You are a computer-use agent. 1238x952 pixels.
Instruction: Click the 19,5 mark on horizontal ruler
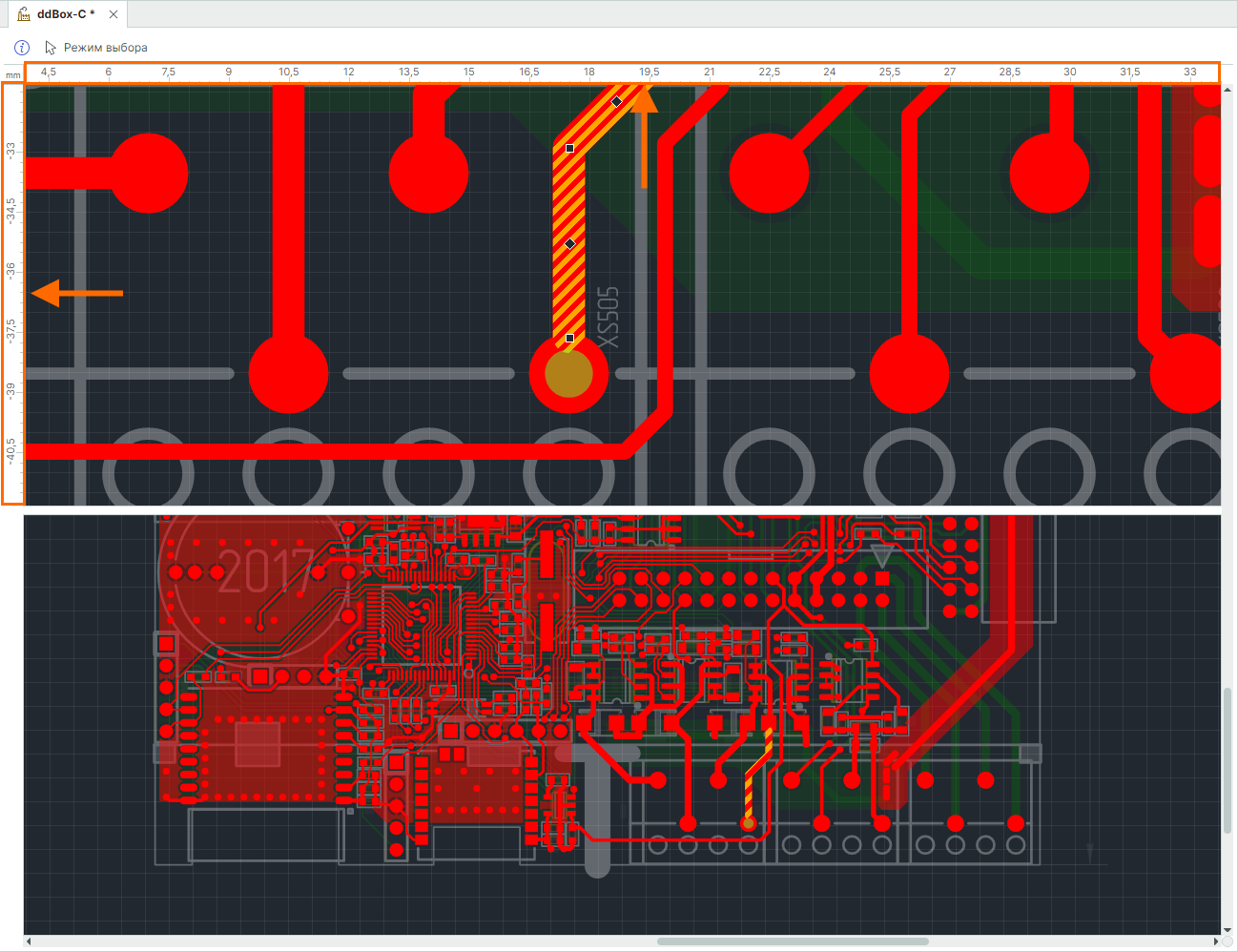[650, 72]
